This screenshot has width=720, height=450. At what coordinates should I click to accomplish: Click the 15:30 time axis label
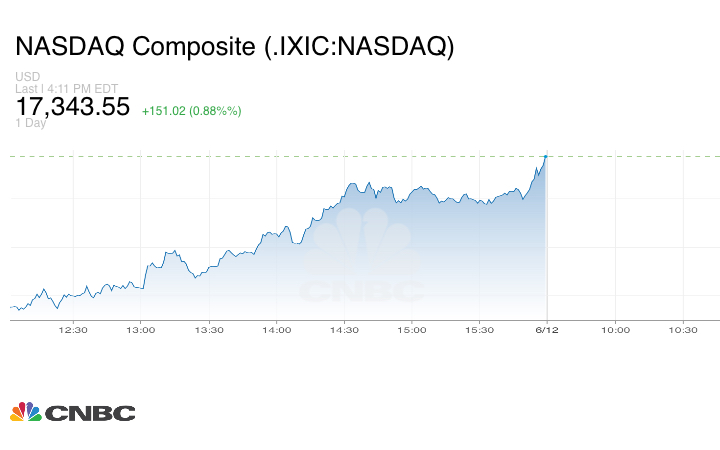point(480,329)
